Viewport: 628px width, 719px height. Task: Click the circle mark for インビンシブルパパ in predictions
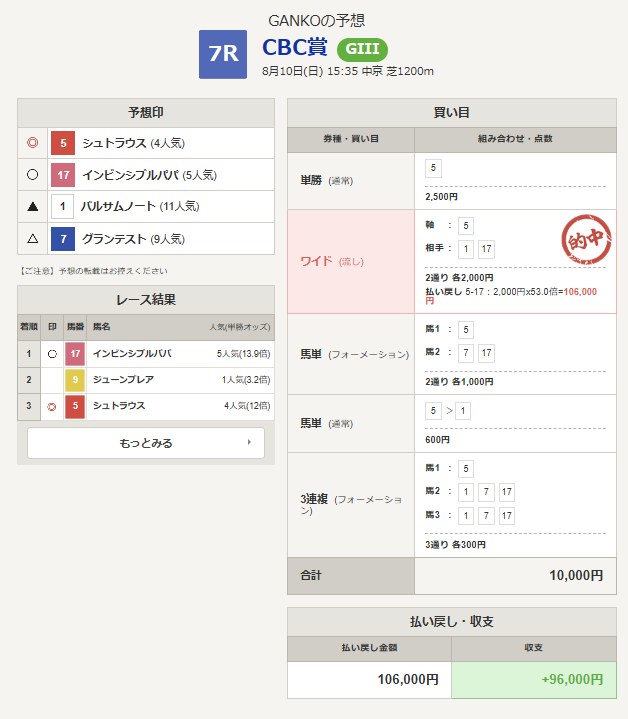pyautogui.click(x=33, y=175)
